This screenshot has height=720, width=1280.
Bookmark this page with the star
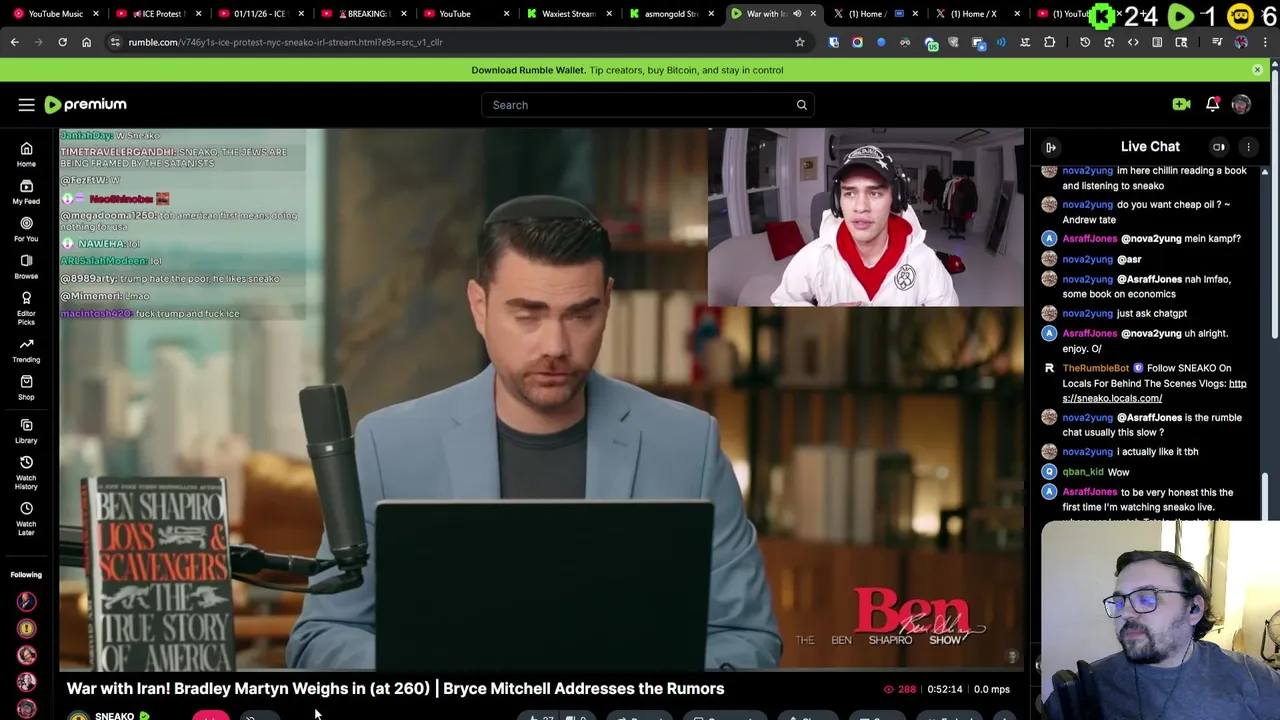pyautogui.click(x=799, y=42)
